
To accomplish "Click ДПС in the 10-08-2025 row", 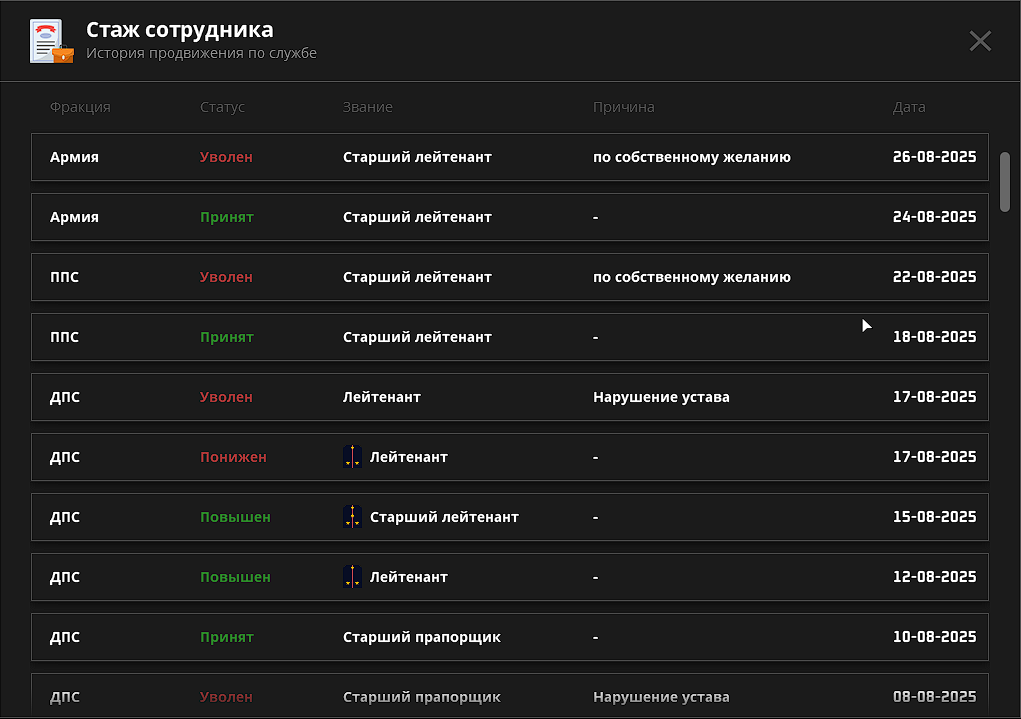I will click(x=64, y=637).
